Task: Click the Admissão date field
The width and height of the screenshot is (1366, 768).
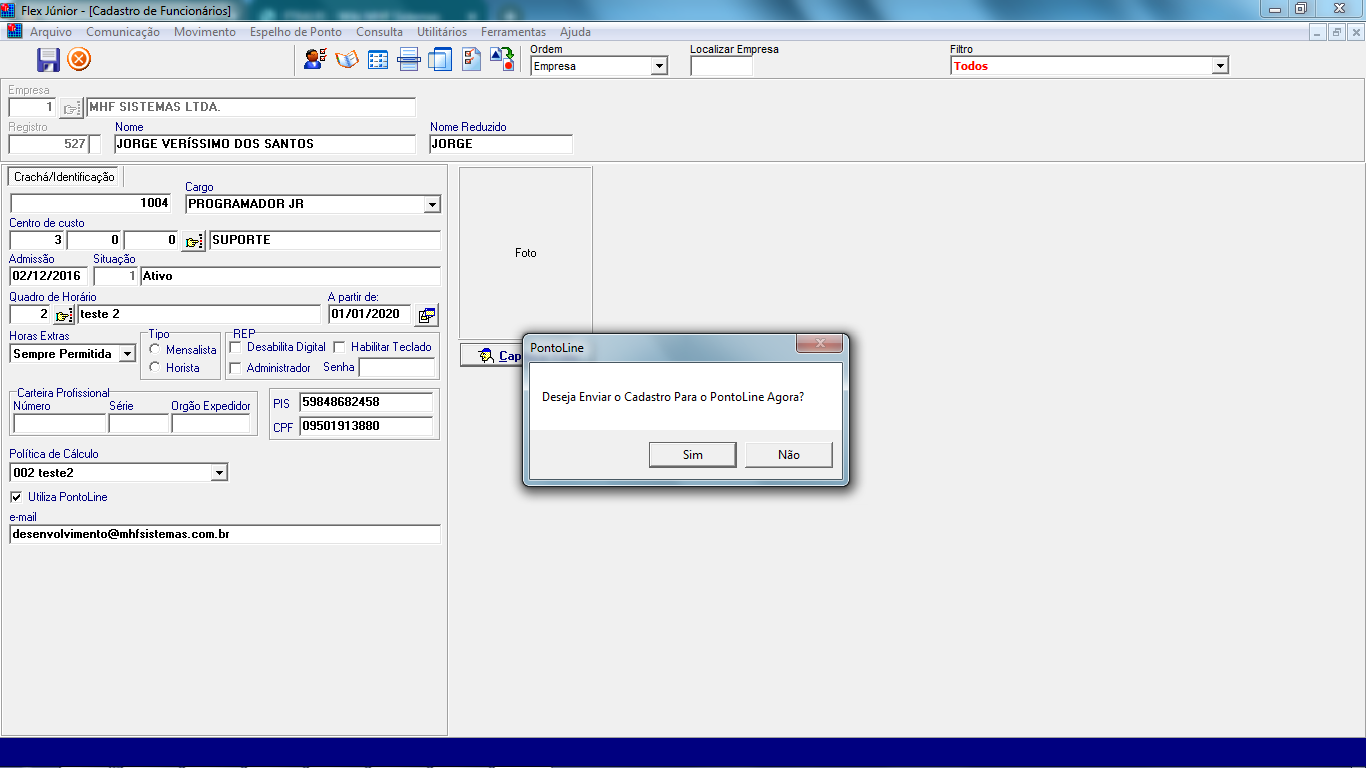Action: 48,276
